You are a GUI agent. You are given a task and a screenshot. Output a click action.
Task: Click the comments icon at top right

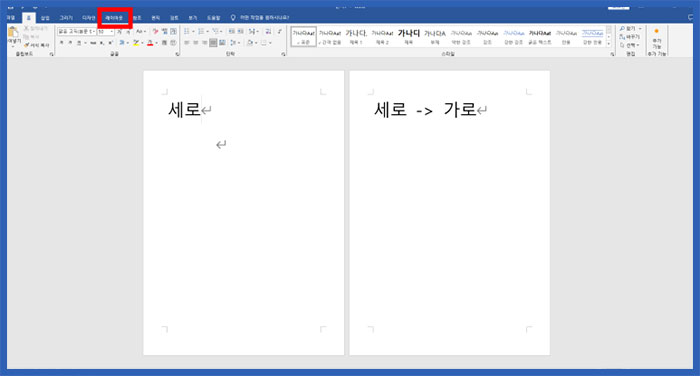[x=691, y=17]
